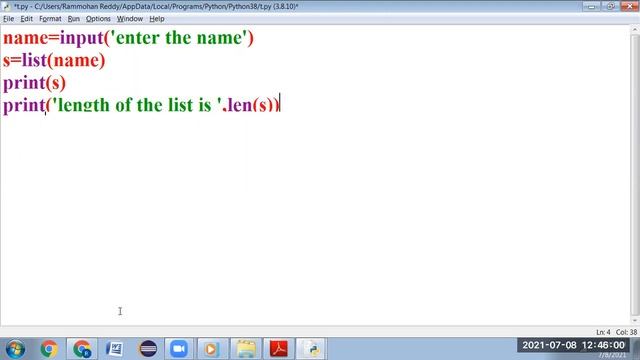Open Zoom from taskbar

[x=179, y=349]
